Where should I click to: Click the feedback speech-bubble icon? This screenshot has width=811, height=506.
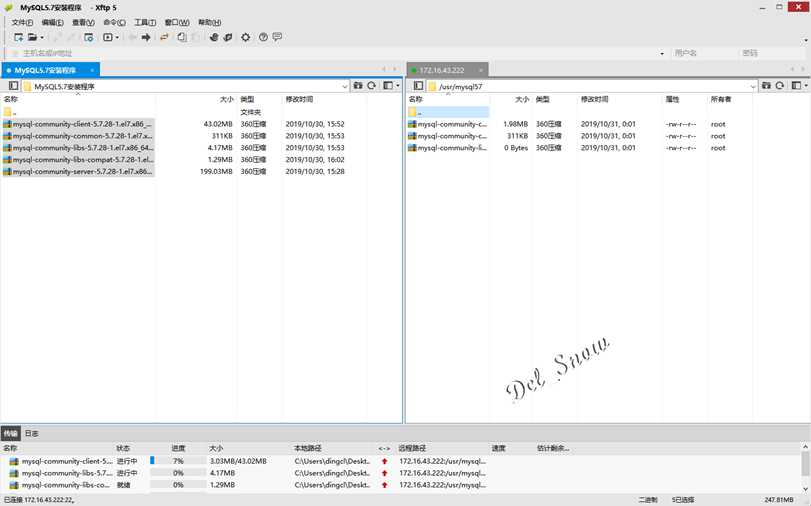(277, 37)
